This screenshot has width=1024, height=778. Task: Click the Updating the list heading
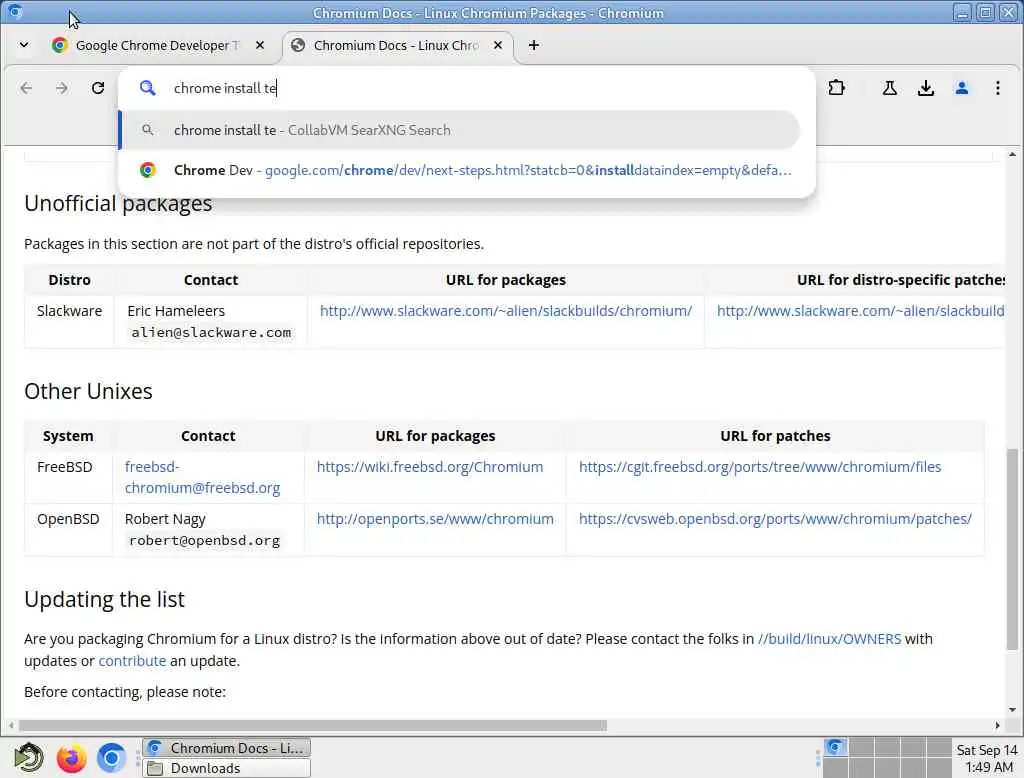(x=104, y=599)
